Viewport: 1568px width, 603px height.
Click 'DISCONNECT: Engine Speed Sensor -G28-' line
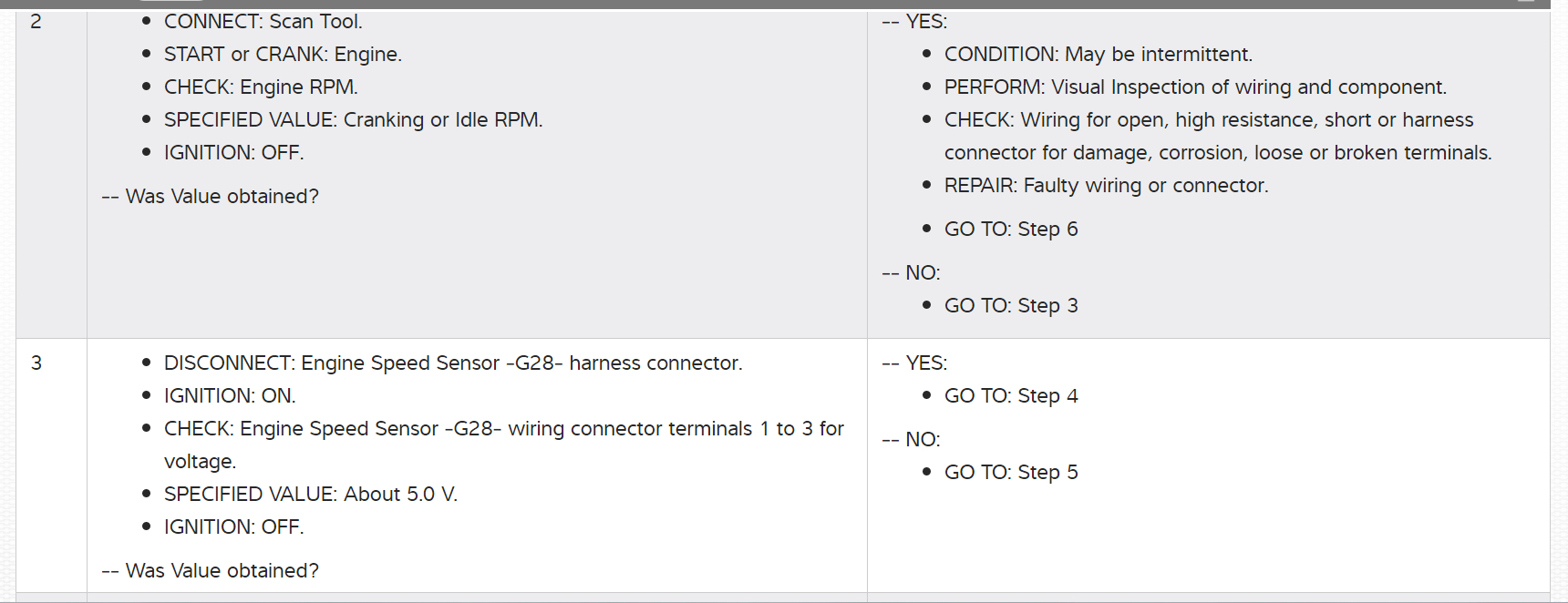(x=453, y=363)
